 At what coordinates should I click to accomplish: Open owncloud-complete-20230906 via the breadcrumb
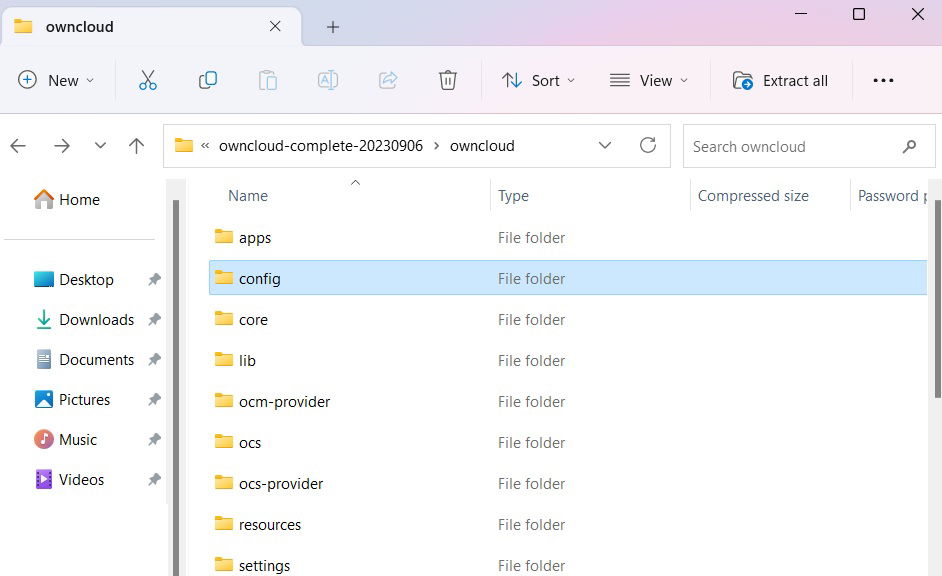[321, 145]
